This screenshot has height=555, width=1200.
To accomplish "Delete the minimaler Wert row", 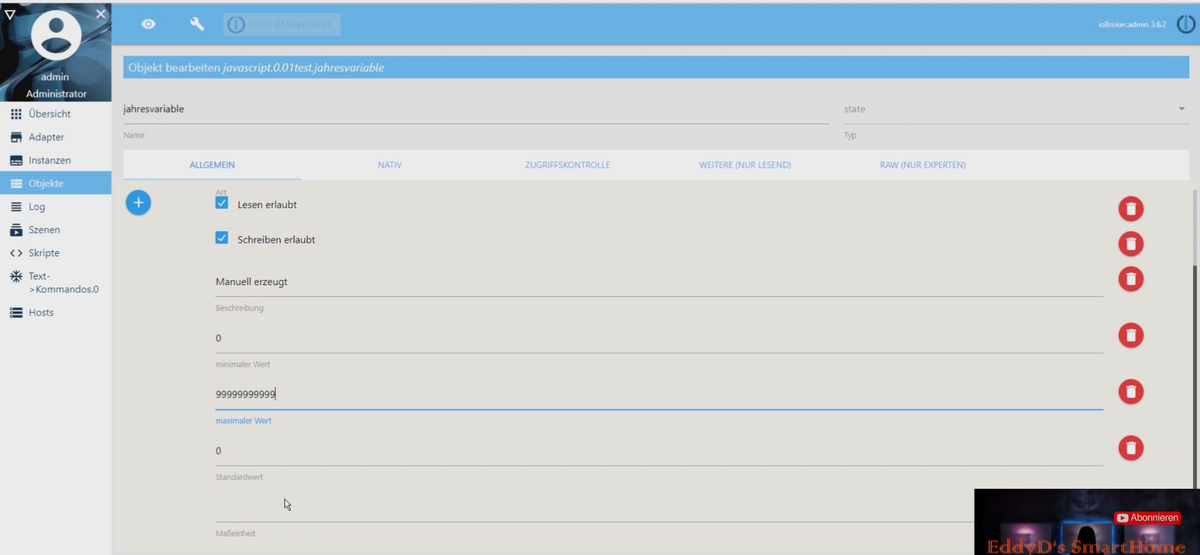I will tap(1131, 335).
